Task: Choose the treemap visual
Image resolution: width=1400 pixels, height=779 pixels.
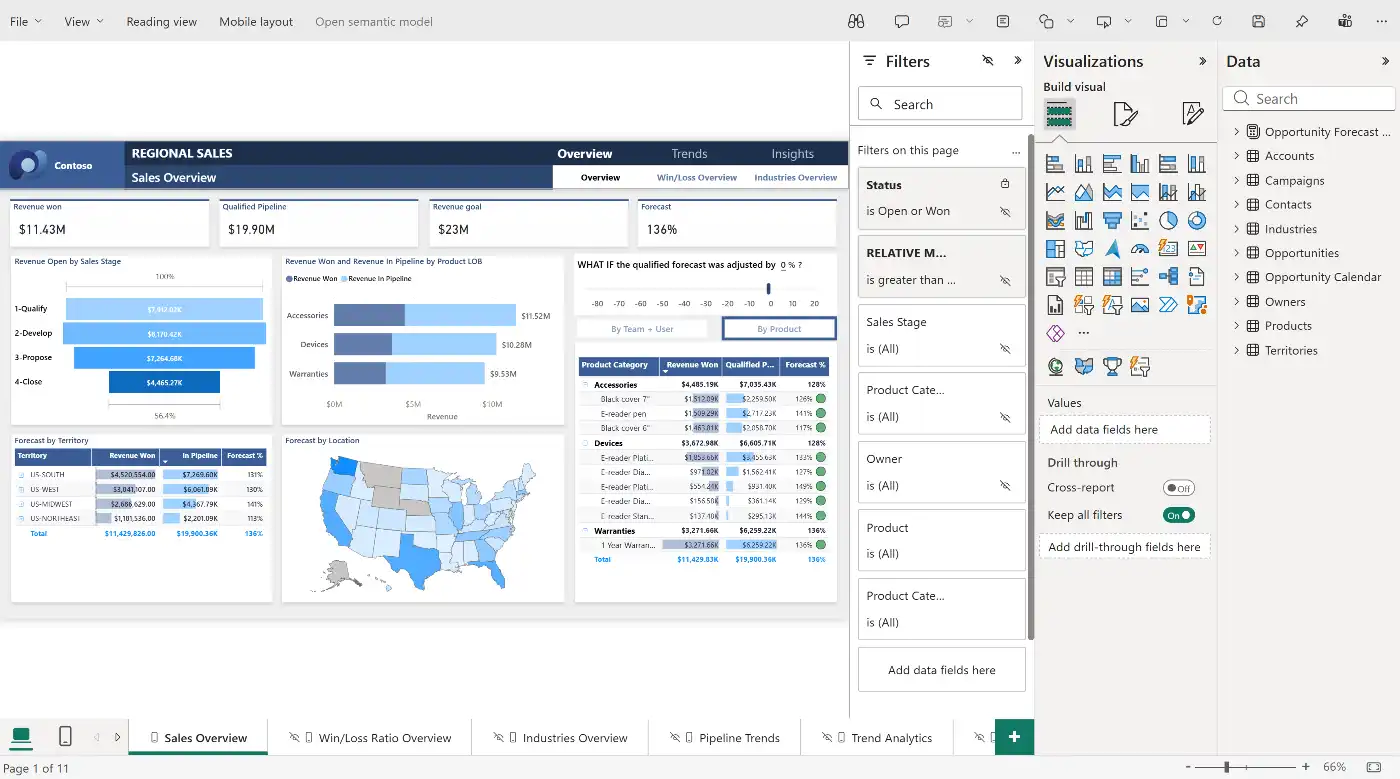Action: pyautogui.click(x=1055, y=248)
